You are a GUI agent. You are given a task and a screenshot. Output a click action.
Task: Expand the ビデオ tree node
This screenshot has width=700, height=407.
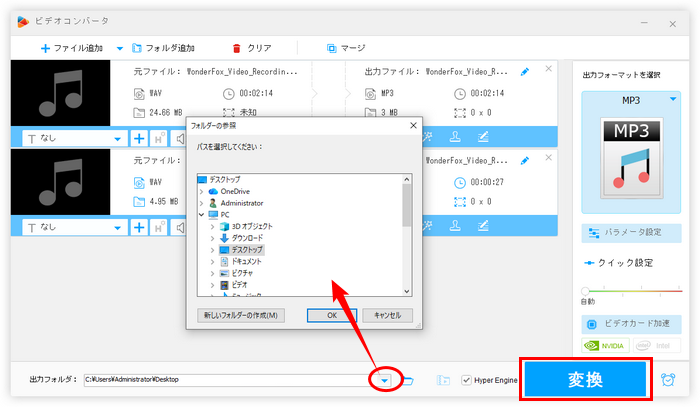pyautogui.click(x=212, y=285)
